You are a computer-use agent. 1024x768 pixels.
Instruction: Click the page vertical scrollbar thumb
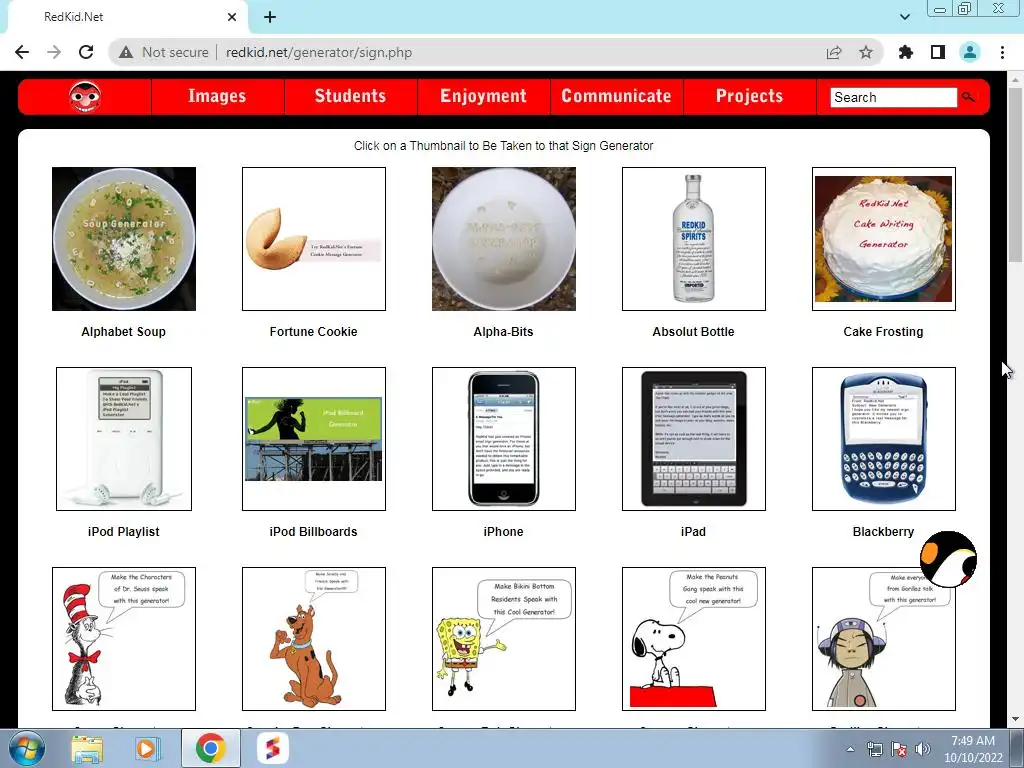coord(1015,174)
